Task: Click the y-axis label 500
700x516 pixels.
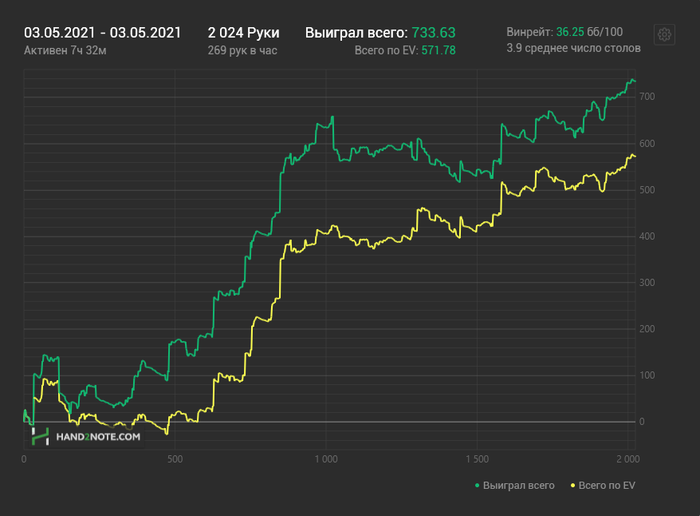Action: tap(647, 190)
